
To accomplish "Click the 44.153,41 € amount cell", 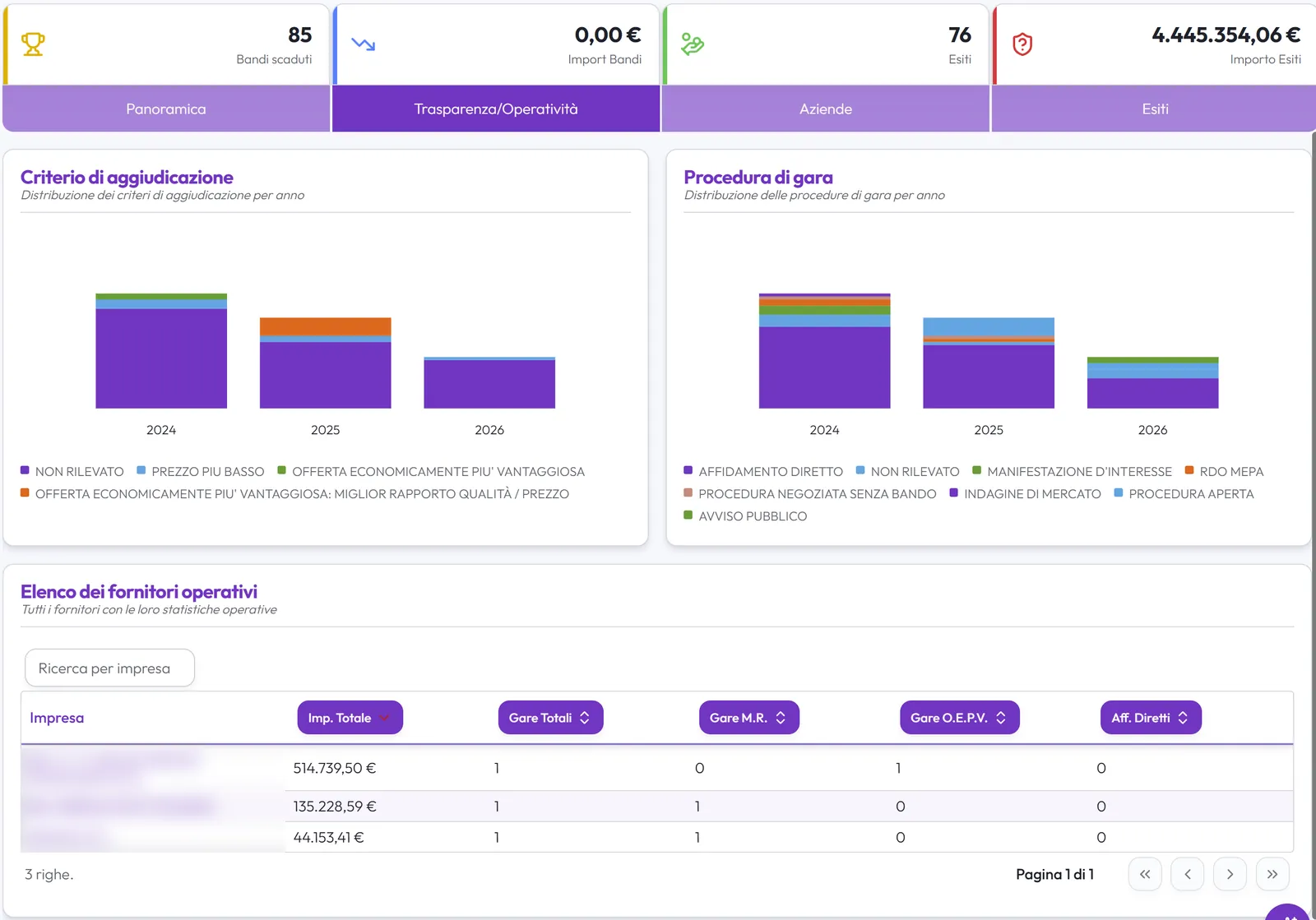I will (328, 837).
